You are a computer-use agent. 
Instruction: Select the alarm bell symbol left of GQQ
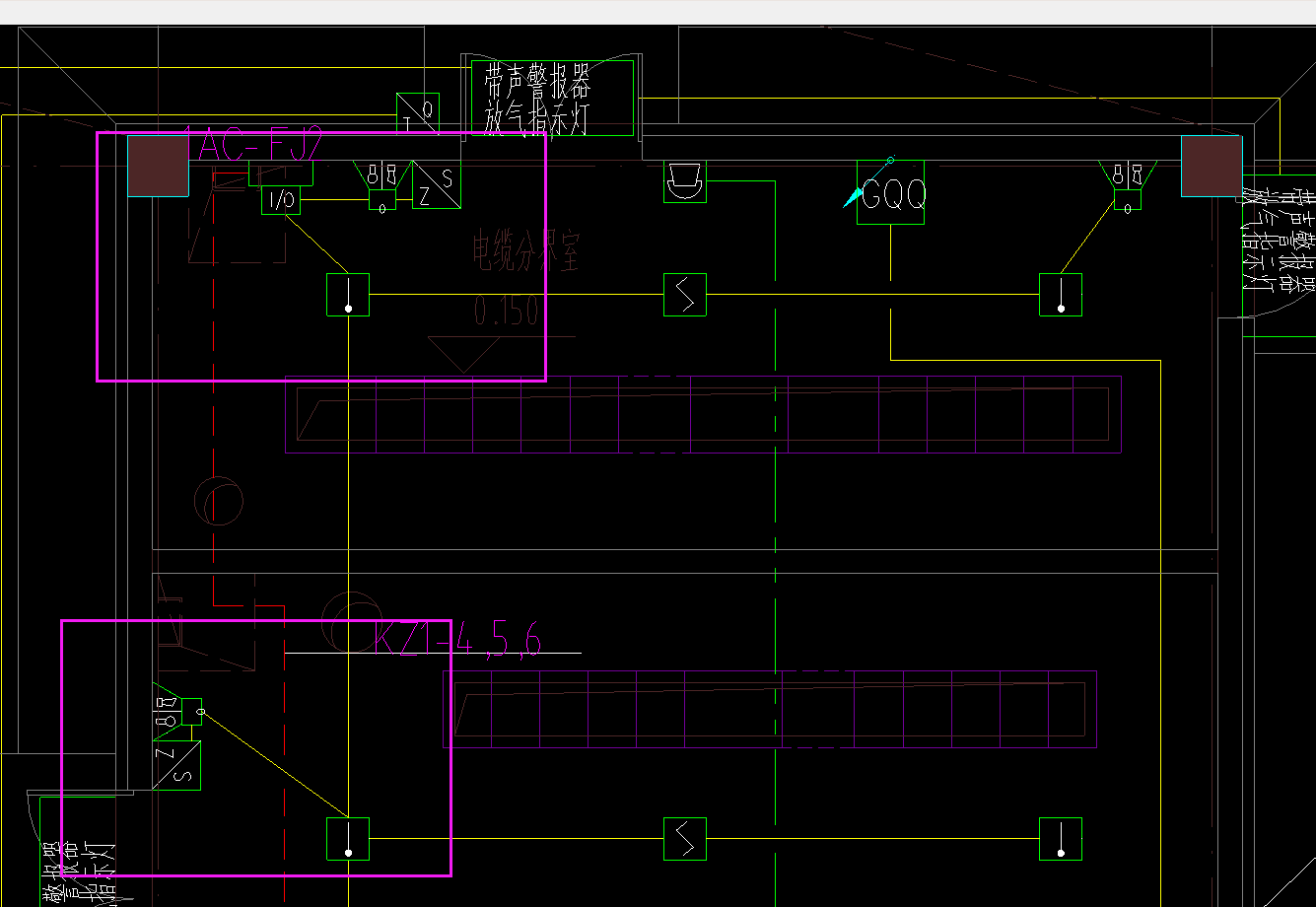tap(684, 181)
